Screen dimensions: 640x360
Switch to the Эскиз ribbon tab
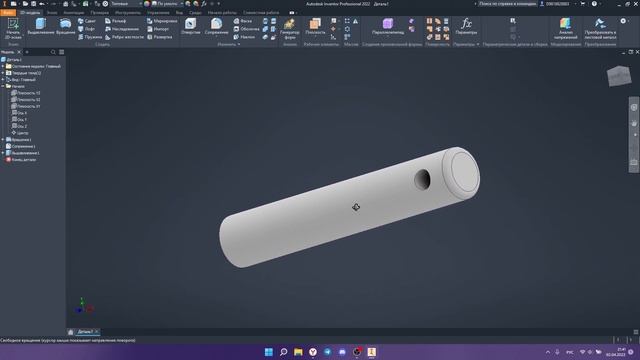52,13
